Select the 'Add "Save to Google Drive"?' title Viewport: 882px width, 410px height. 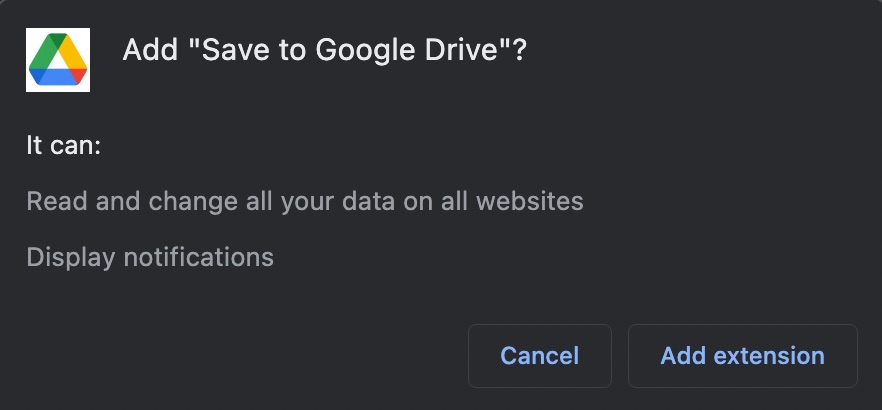click(x=325, y=51)
